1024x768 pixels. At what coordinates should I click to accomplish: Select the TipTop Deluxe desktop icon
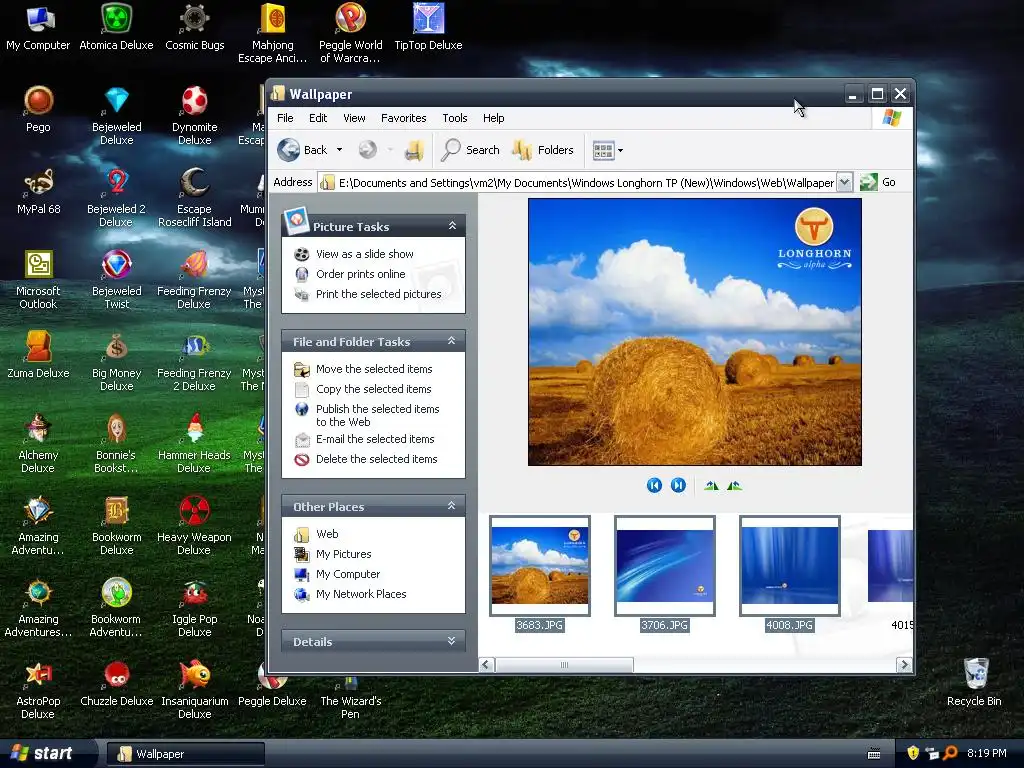[x=428, y=28]
